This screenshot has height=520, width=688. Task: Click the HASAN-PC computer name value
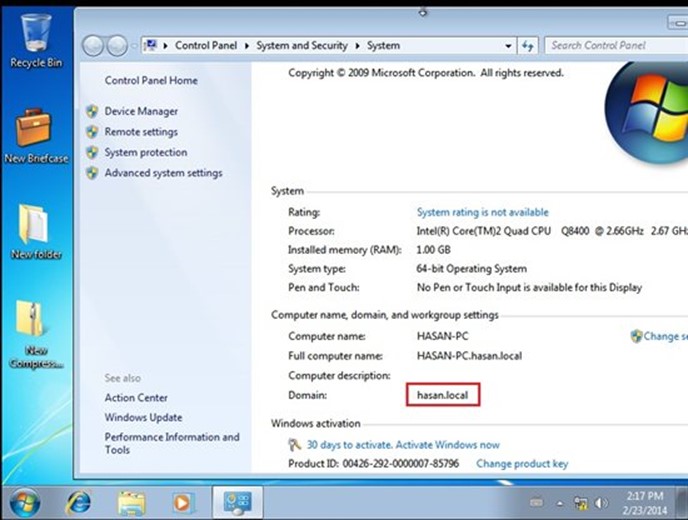[442, 336]
